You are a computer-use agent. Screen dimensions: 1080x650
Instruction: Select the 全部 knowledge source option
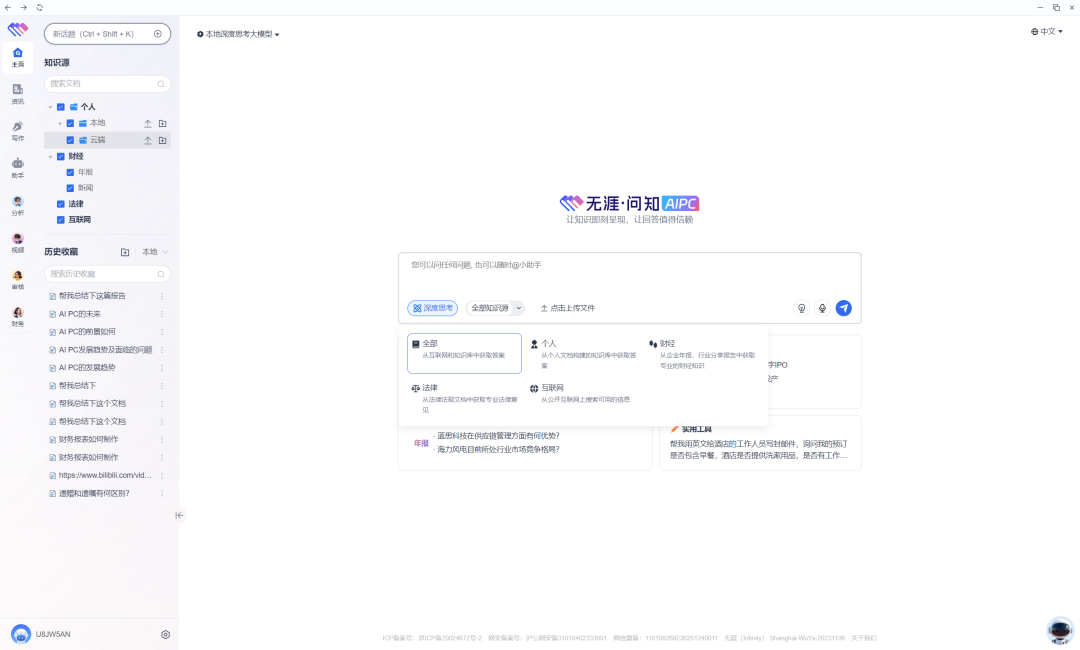(464, 353)
